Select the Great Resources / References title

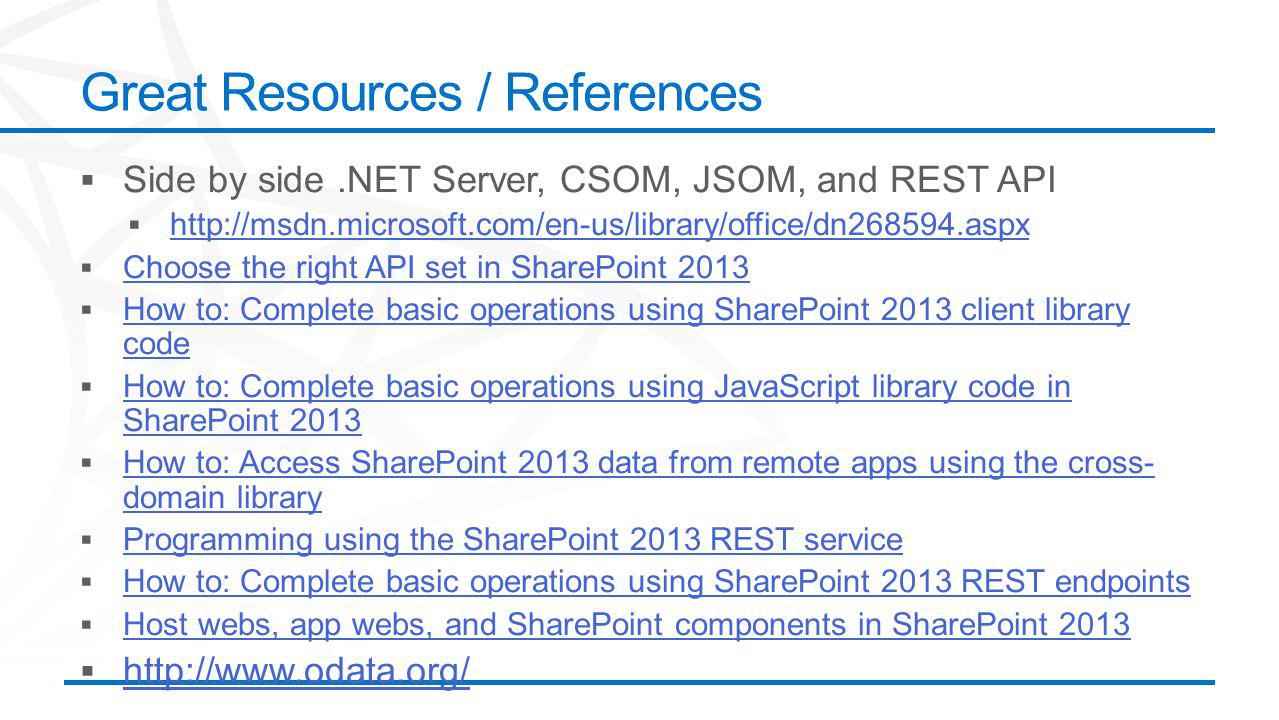click(x=421, y=93)
